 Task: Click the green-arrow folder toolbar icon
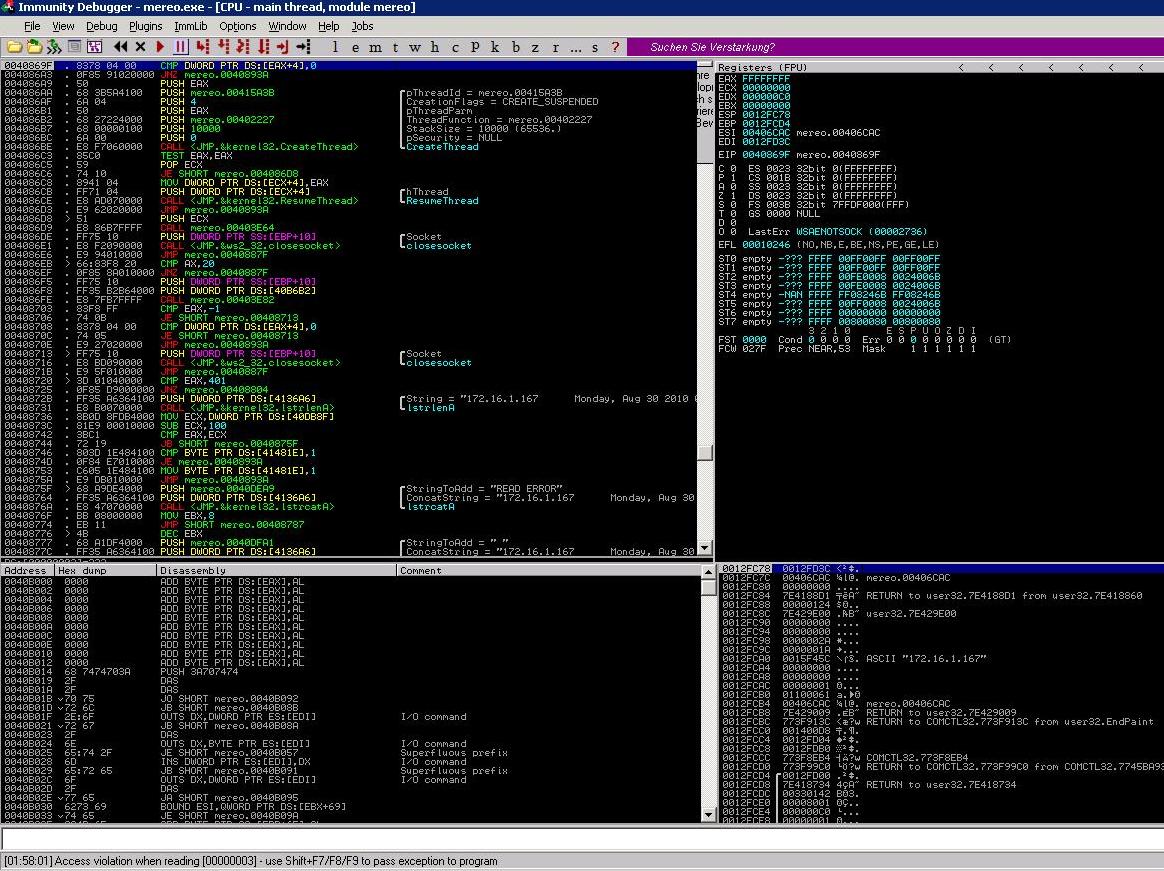tap(34, 47)
